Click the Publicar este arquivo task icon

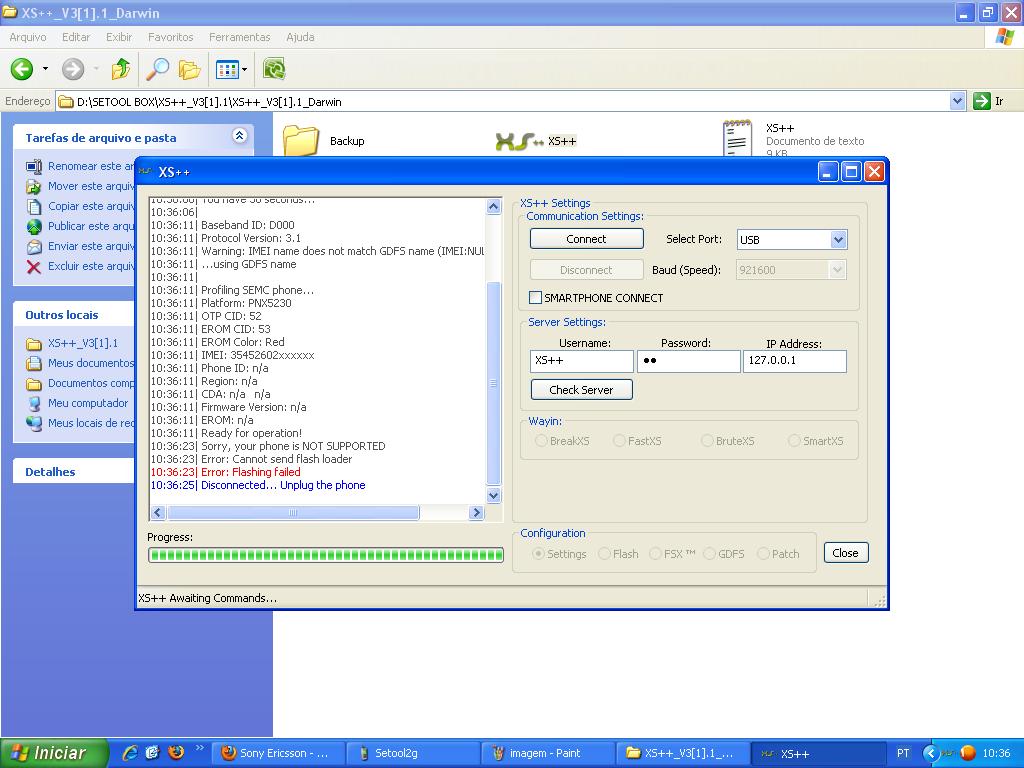pos(34,227)
